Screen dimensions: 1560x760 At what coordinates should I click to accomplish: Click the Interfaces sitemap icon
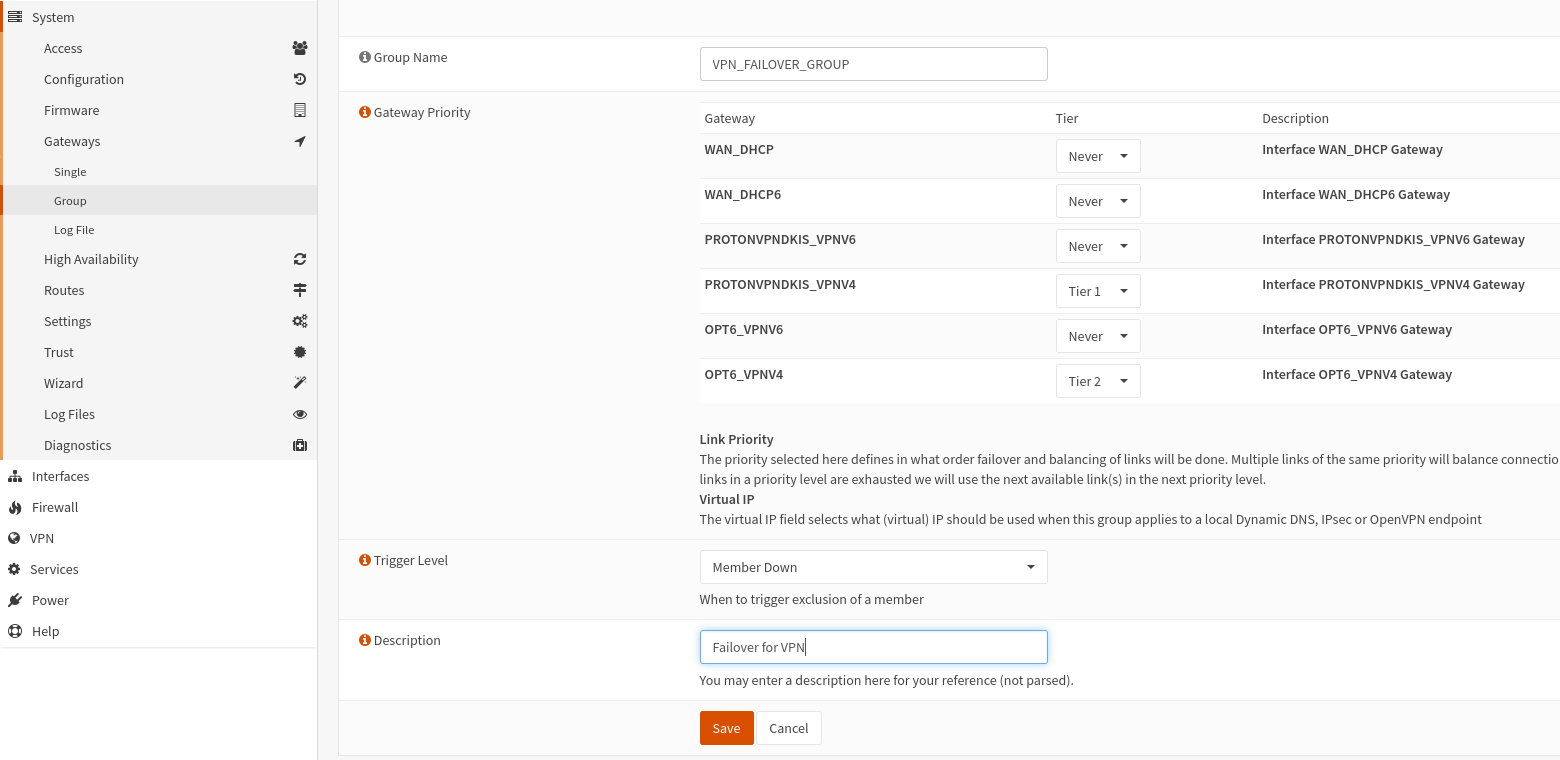(15, 476)
